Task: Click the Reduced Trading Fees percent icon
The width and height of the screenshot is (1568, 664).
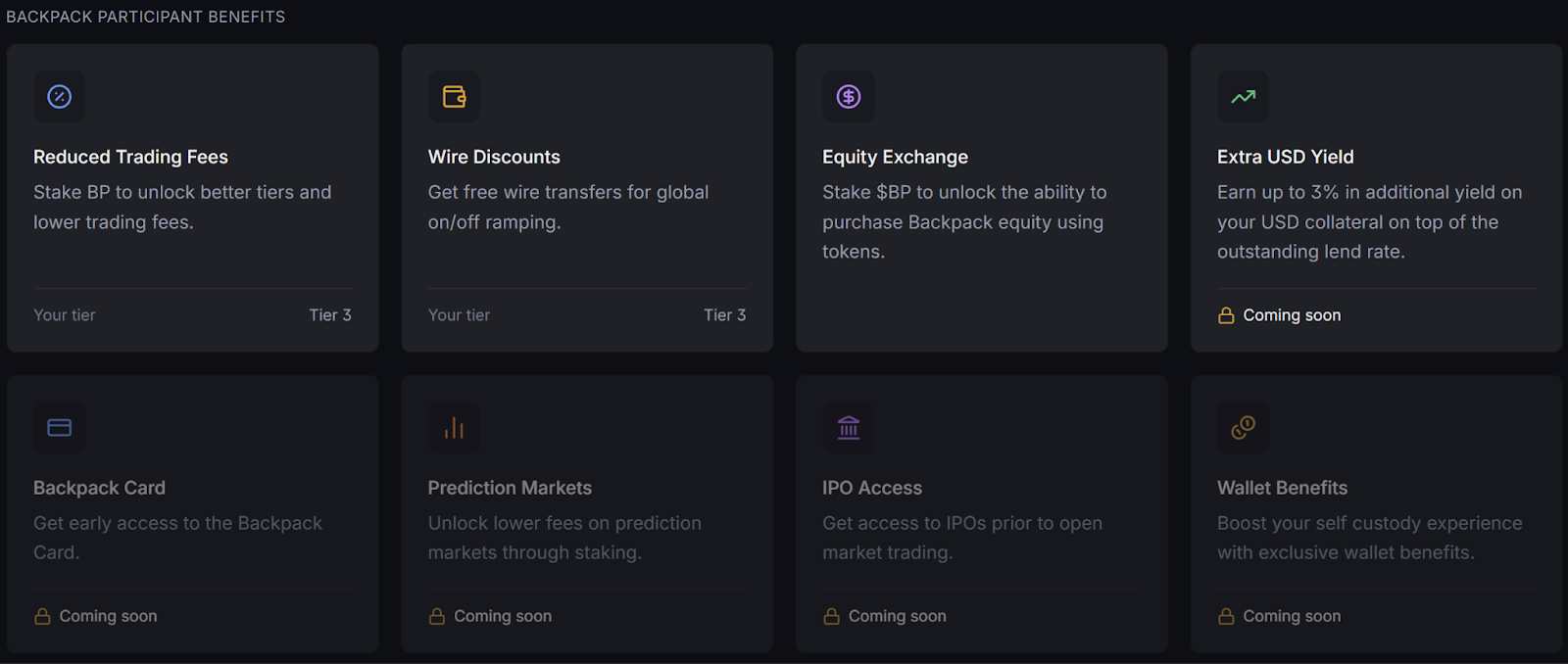Action: (60, 97)
